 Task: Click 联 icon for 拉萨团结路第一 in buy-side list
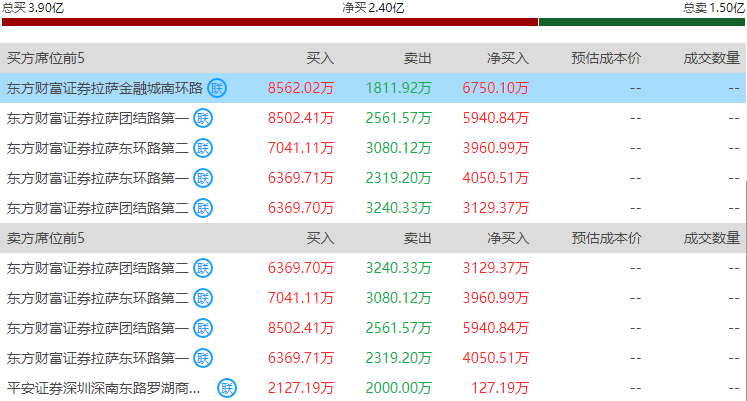click(x=203, y=118)
